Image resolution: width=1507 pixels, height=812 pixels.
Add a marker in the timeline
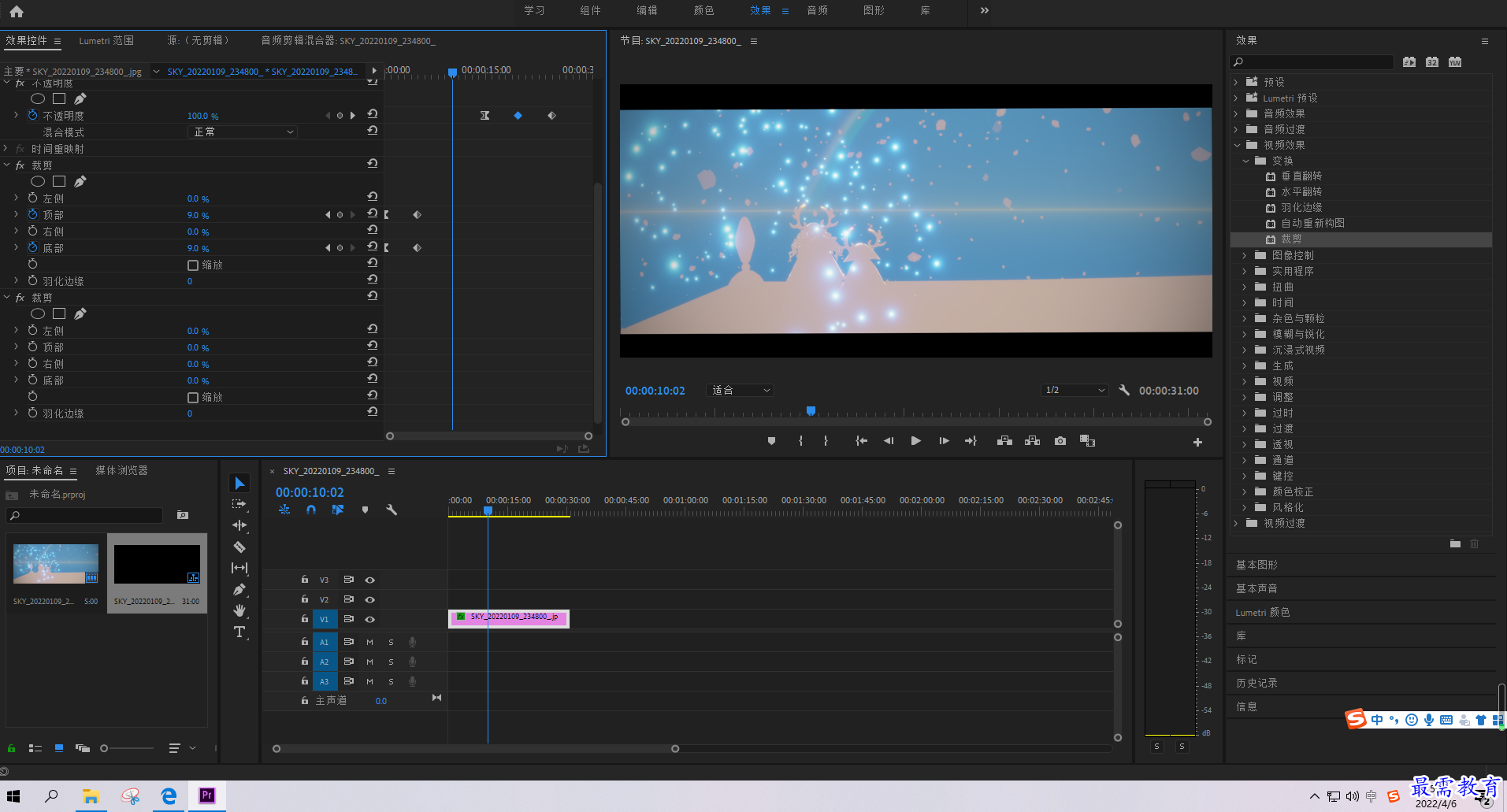pos(365,510)
